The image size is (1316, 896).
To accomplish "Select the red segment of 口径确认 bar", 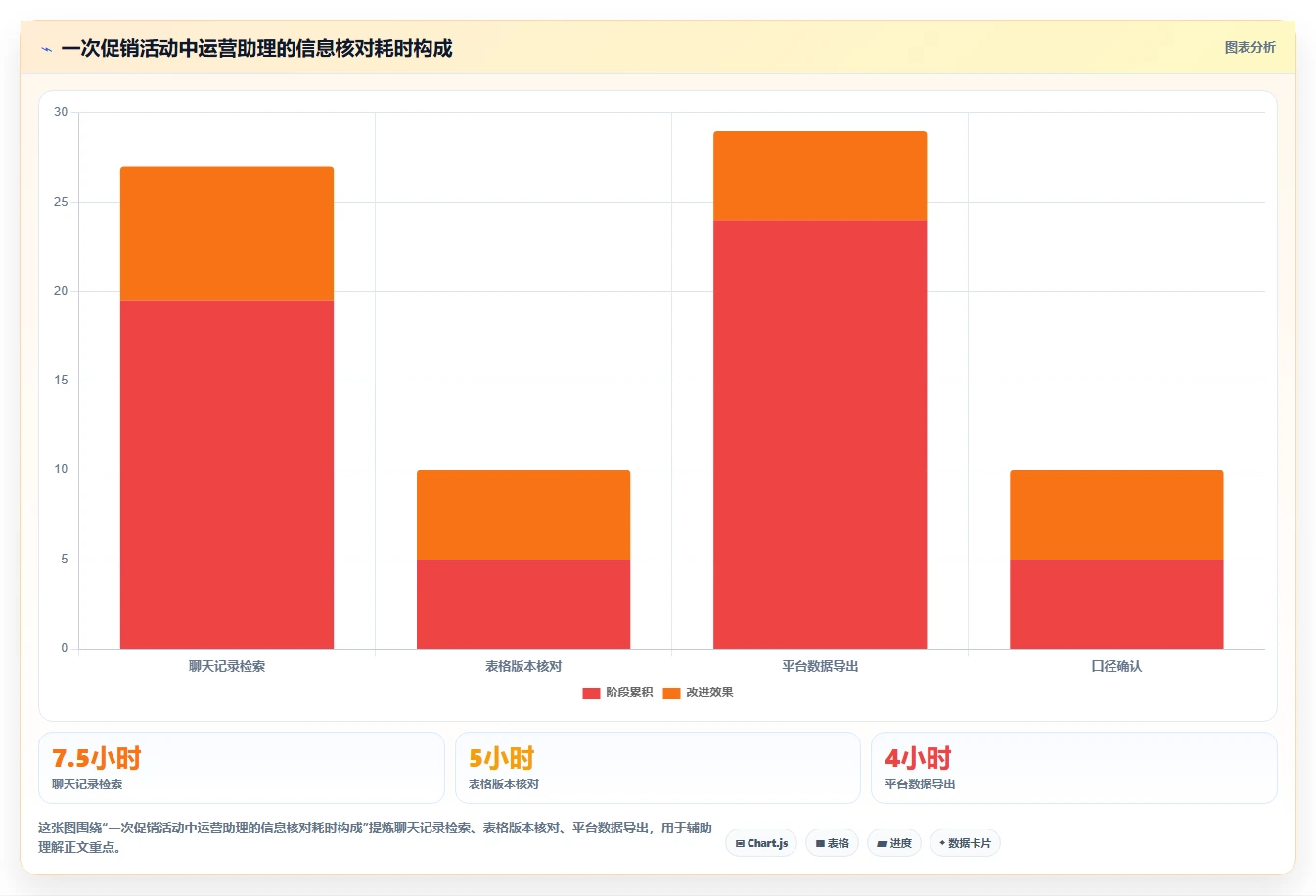I will coord(1116,604).
